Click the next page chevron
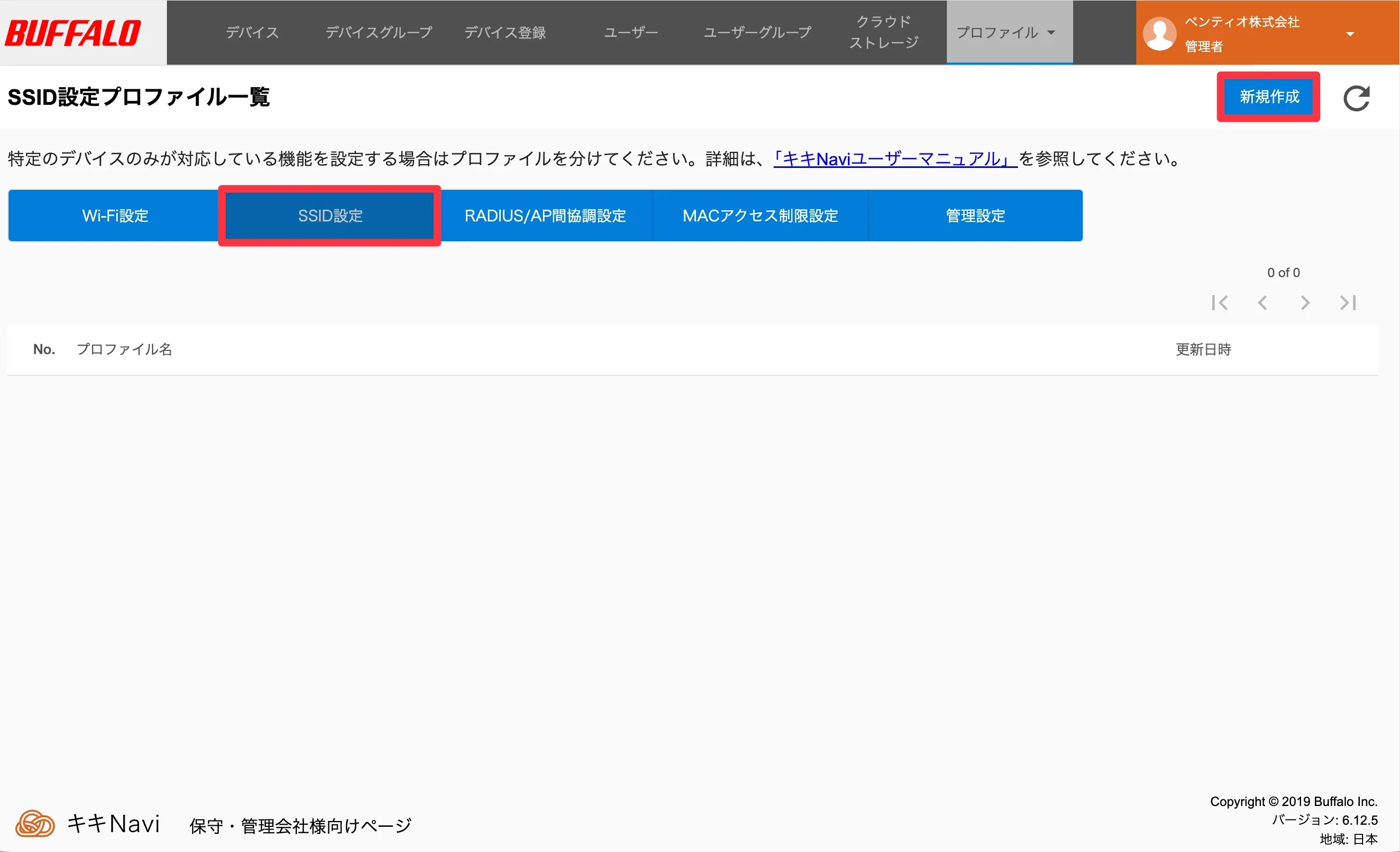1400x852 pixels. 1305,303
